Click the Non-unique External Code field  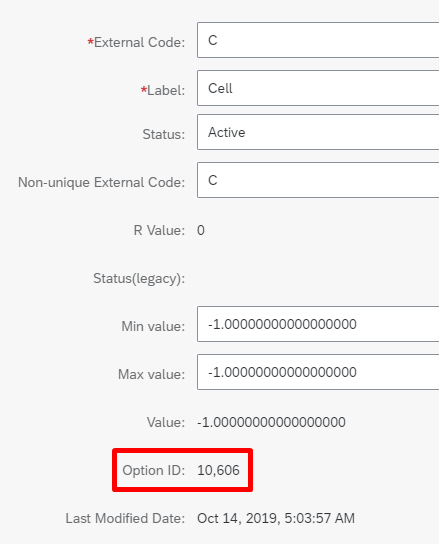coord(318,180)
